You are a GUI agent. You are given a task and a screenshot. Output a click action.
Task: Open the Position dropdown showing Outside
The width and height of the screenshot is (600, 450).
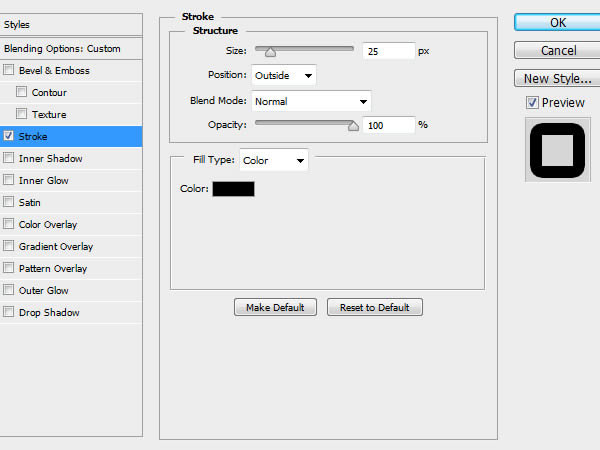point(284,75)
